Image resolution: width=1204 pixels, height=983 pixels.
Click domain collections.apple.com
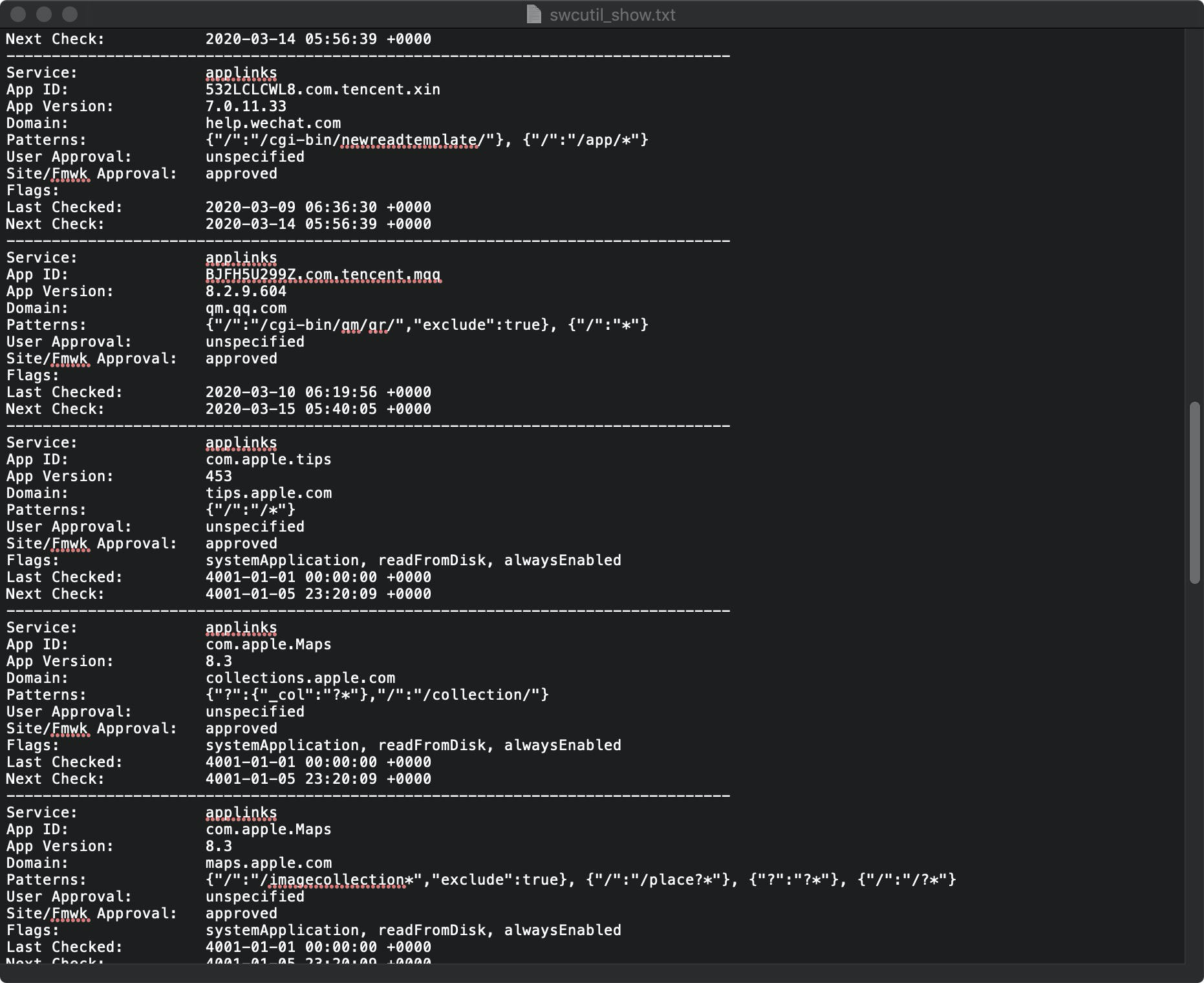(x=300, y=678)
